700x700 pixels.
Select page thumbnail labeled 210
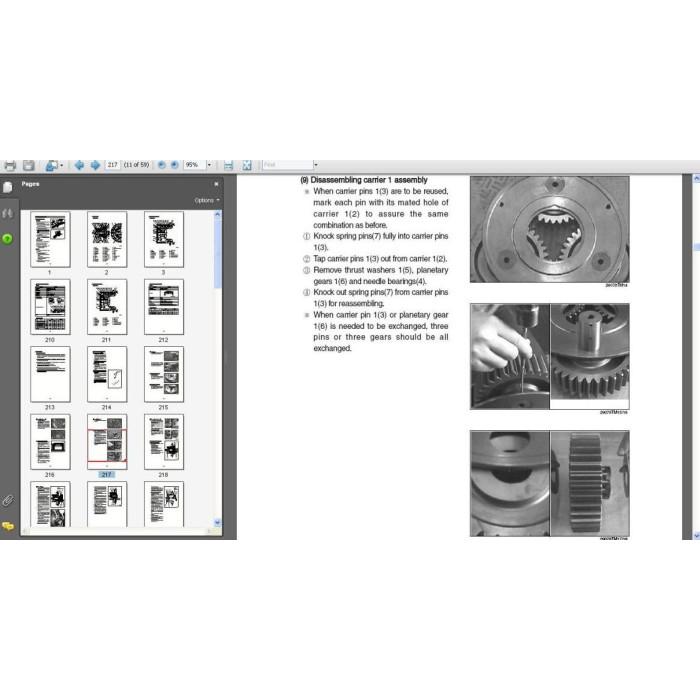point(50,307)
